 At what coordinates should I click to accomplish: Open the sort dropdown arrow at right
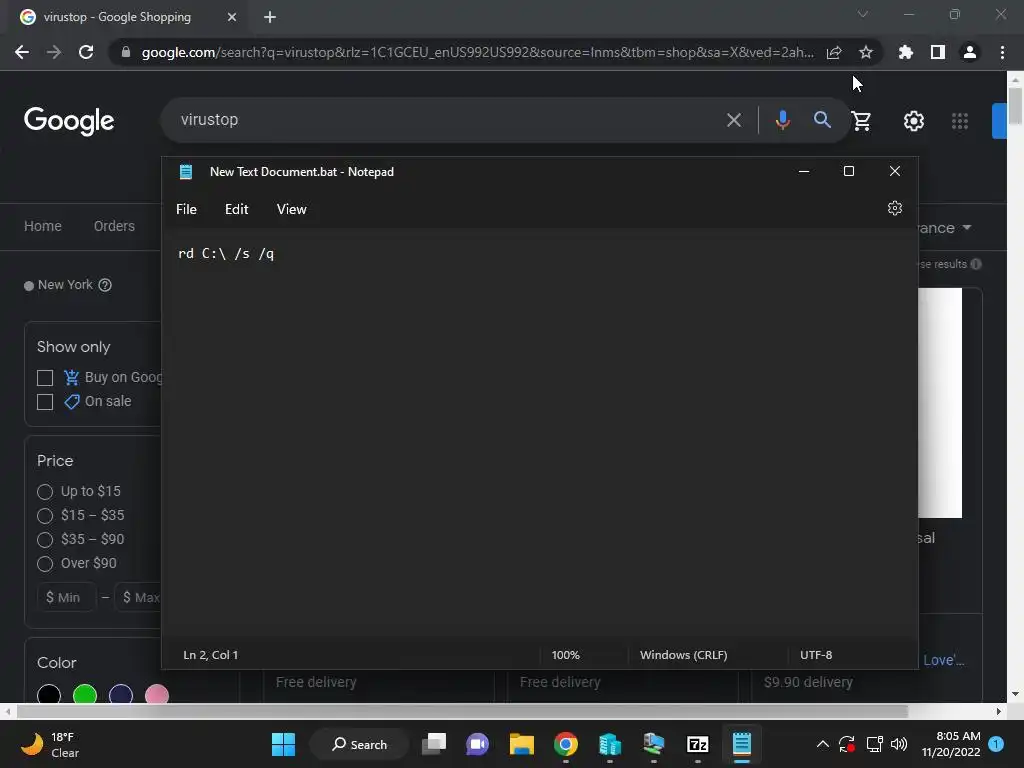coord(967,227)
